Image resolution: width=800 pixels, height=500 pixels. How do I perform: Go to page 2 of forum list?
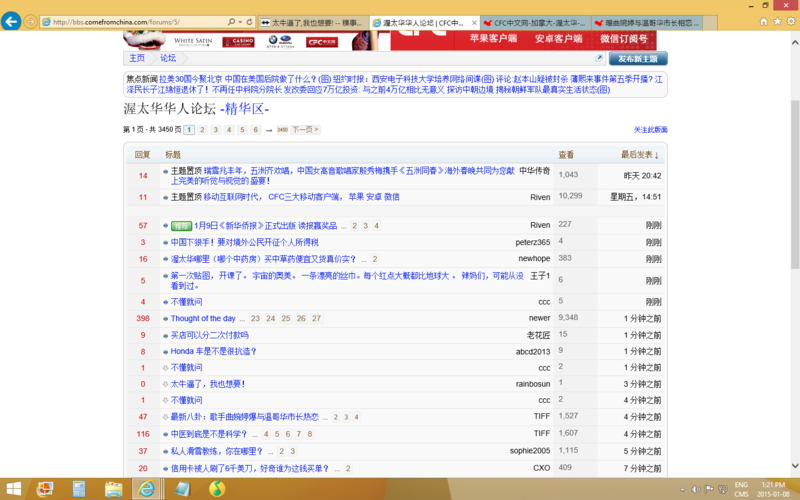click(202, 130)
